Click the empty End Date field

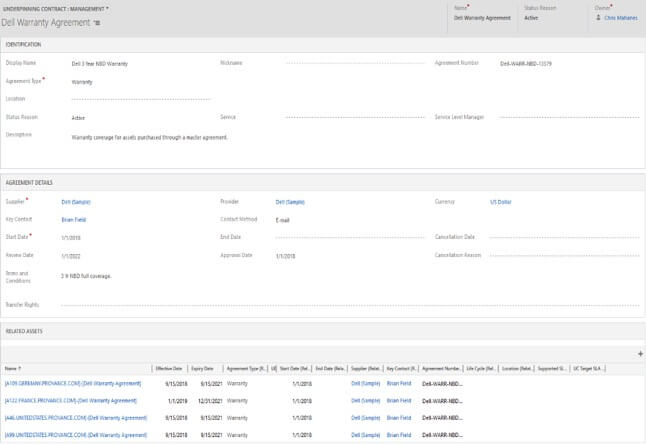click(x=350, y=238)
